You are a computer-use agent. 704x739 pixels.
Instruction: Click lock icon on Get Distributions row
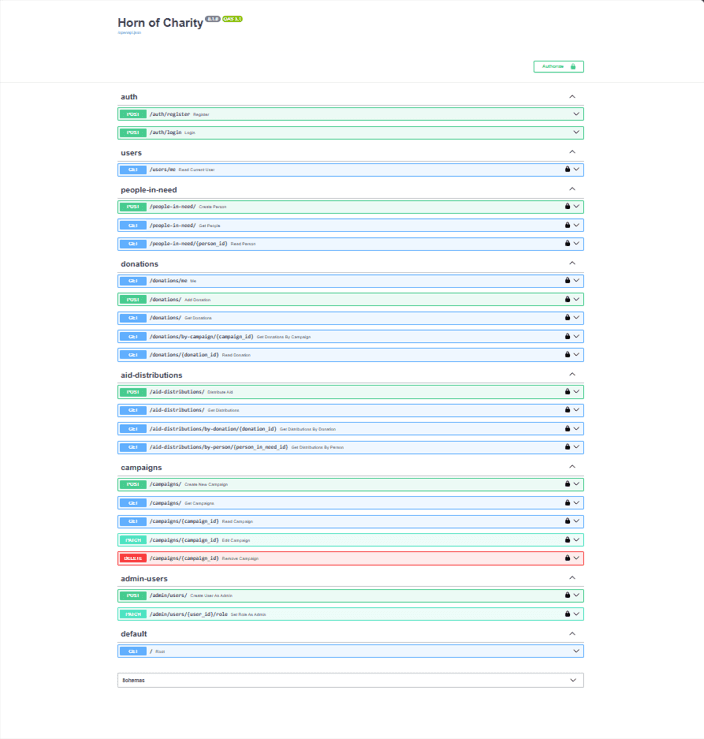point(567,410)
